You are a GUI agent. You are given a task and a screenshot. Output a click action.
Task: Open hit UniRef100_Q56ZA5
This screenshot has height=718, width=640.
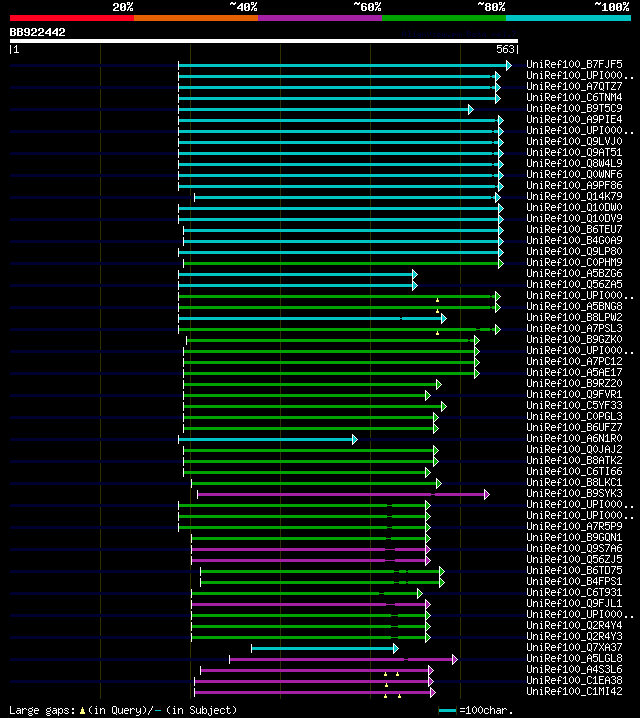click(574, 284)
